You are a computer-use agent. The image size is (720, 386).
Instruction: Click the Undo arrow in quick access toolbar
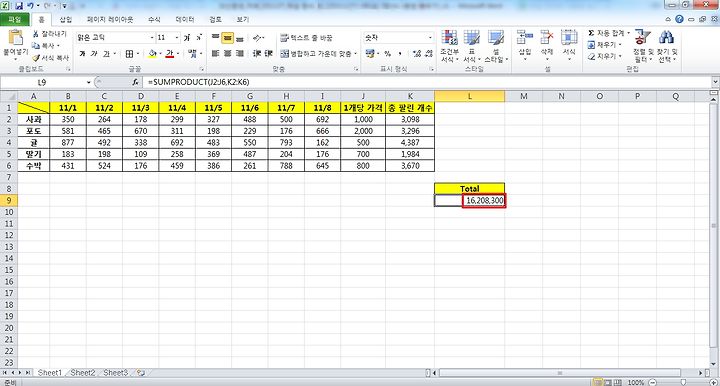pyautogui.click(x=30, y=6)
